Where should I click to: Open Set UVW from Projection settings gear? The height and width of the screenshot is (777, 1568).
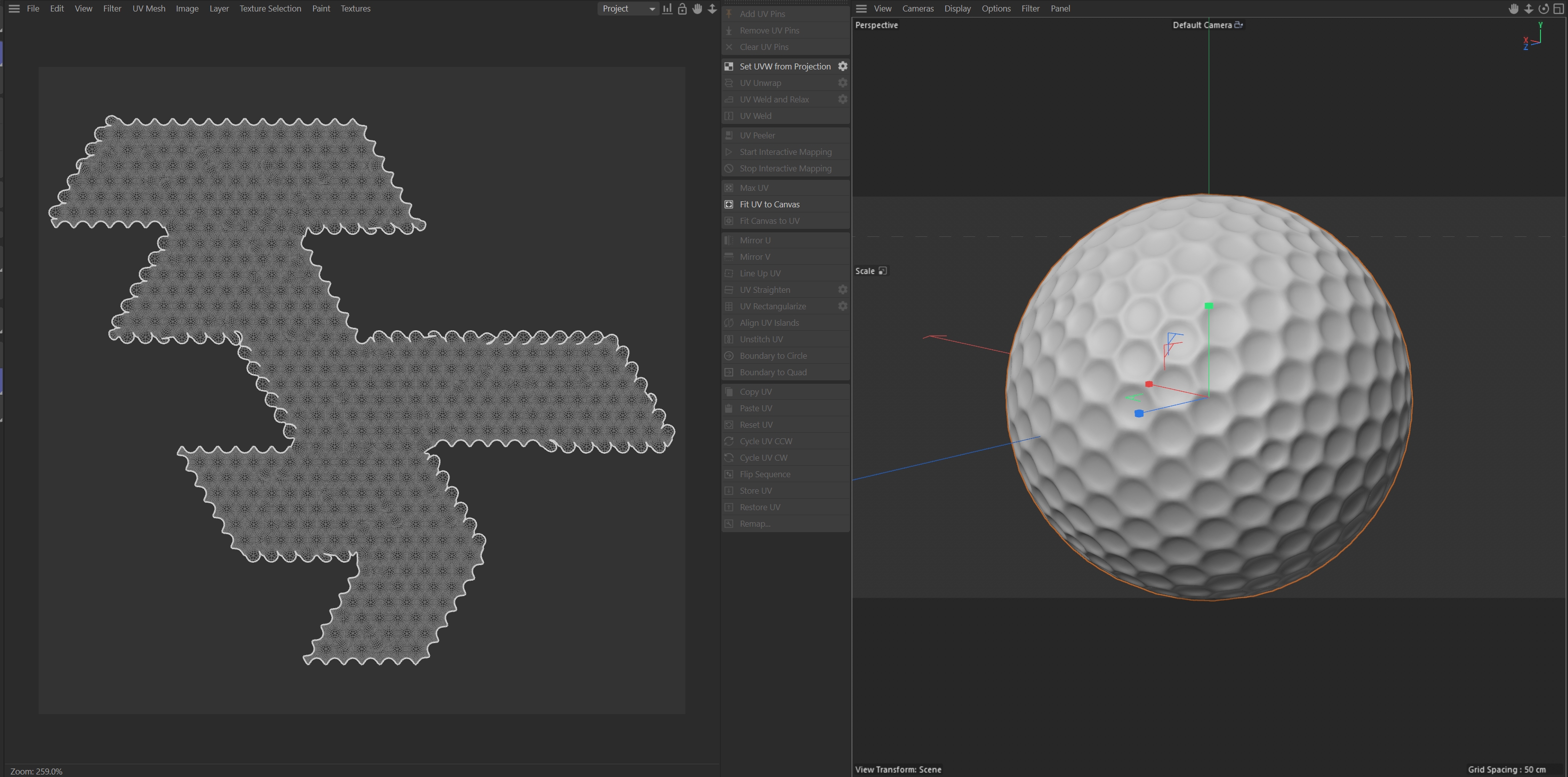842,66
